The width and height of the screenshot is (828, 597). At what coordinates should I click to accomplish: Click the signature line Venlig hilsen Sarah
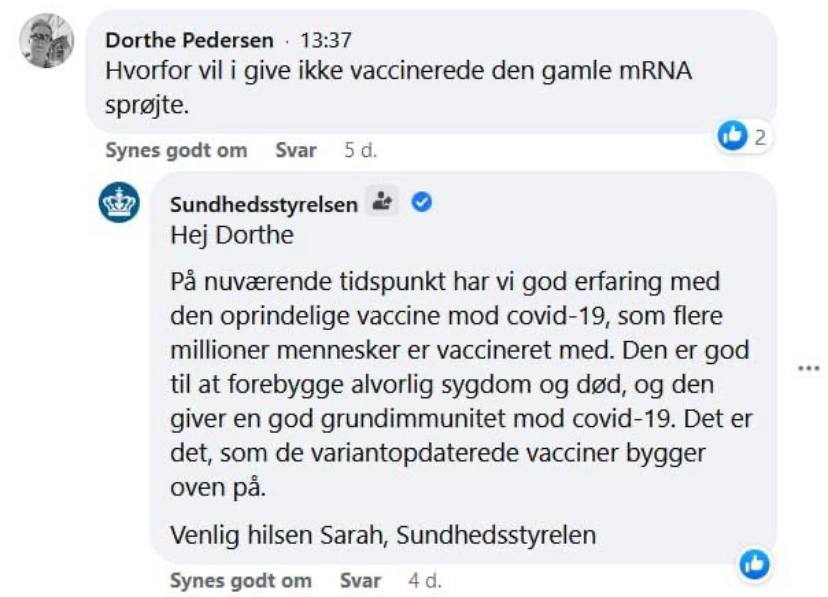383,535
